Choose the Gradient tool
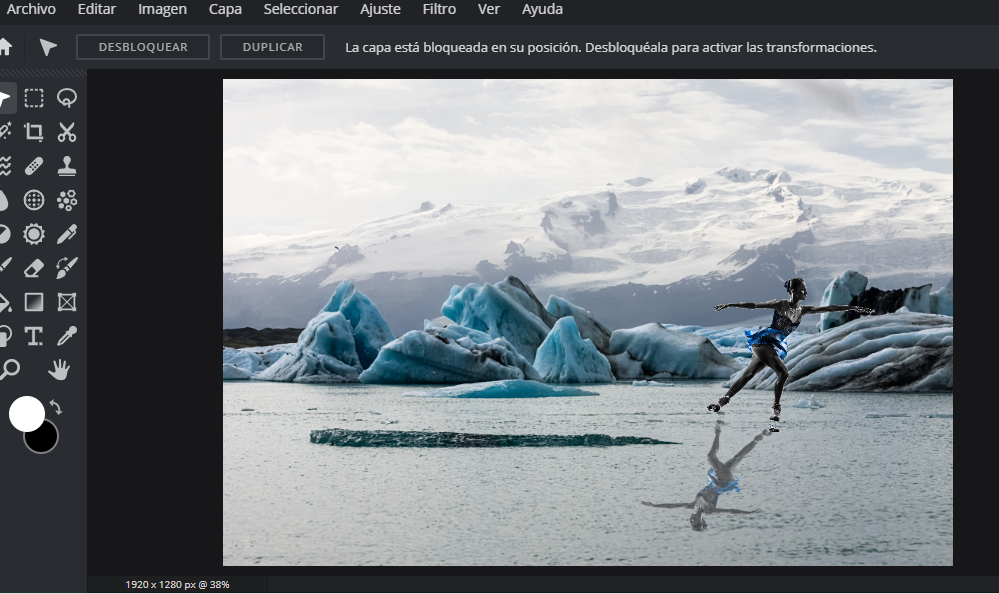The image size is (999, 594). point(34,302)
